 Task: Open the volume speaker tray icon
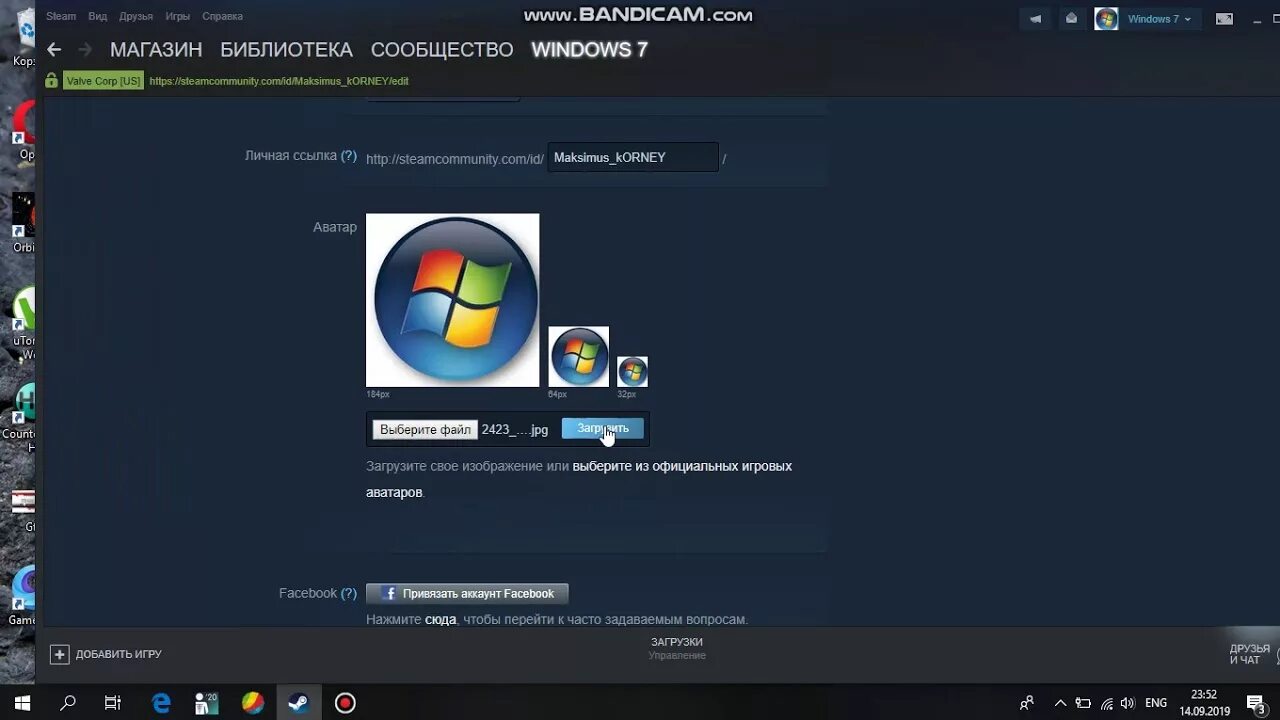click(x=1129, y=703)
